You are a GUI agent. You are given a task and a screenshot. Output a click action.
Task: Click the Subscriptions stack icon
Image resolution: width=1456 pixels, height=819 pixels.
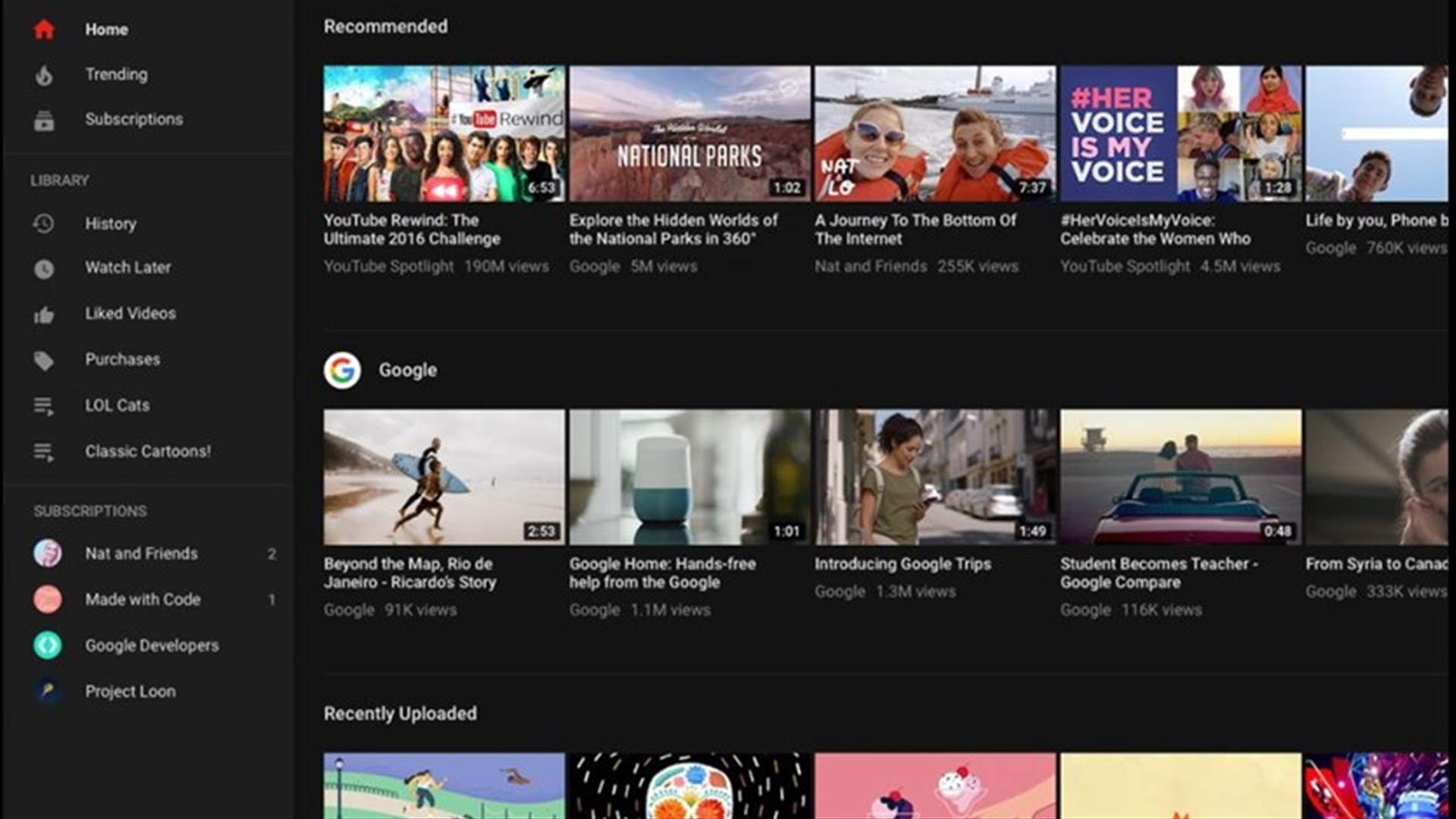point(44,120)
